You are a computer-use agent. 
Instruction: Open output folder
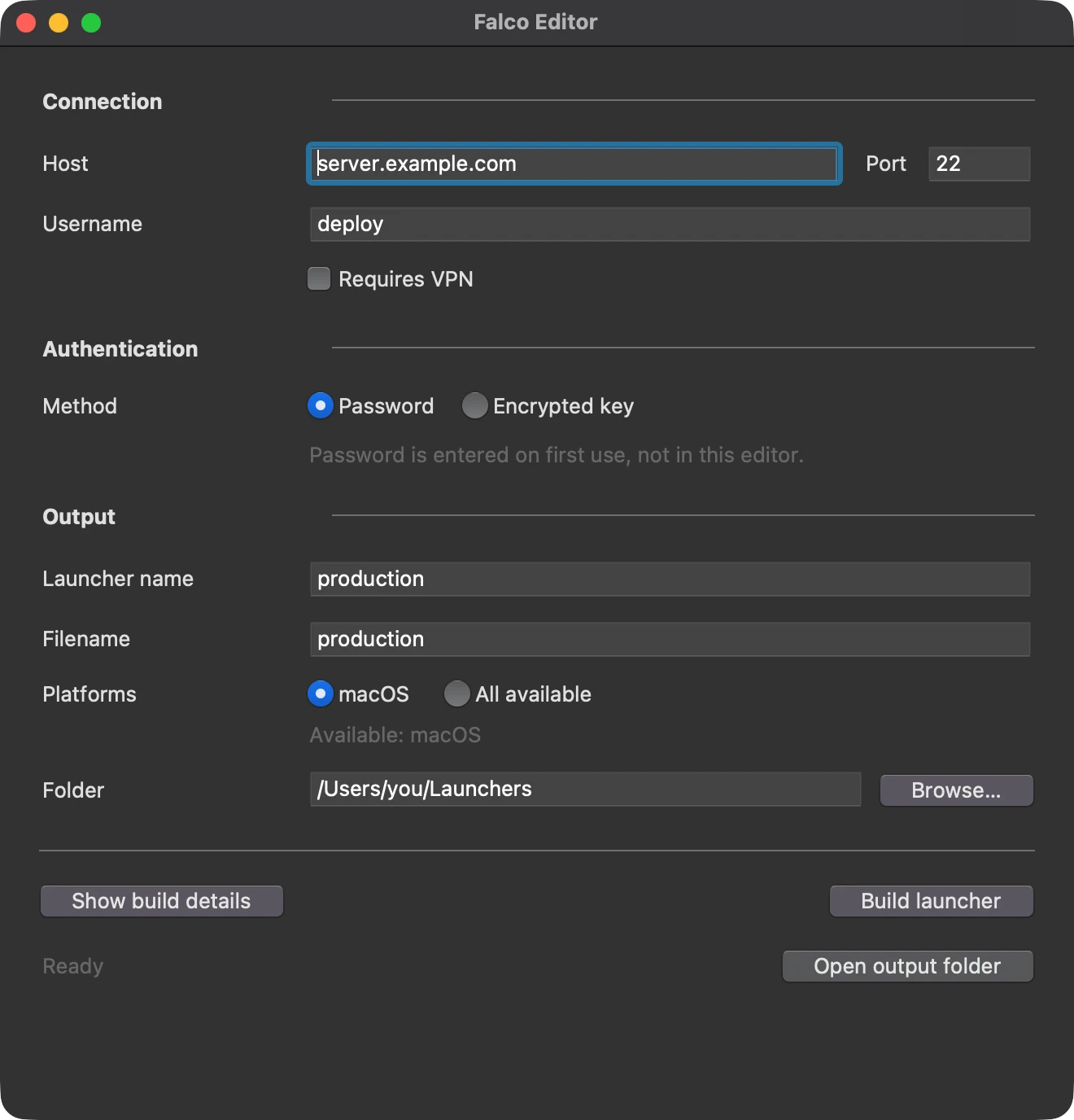(908, 966)
